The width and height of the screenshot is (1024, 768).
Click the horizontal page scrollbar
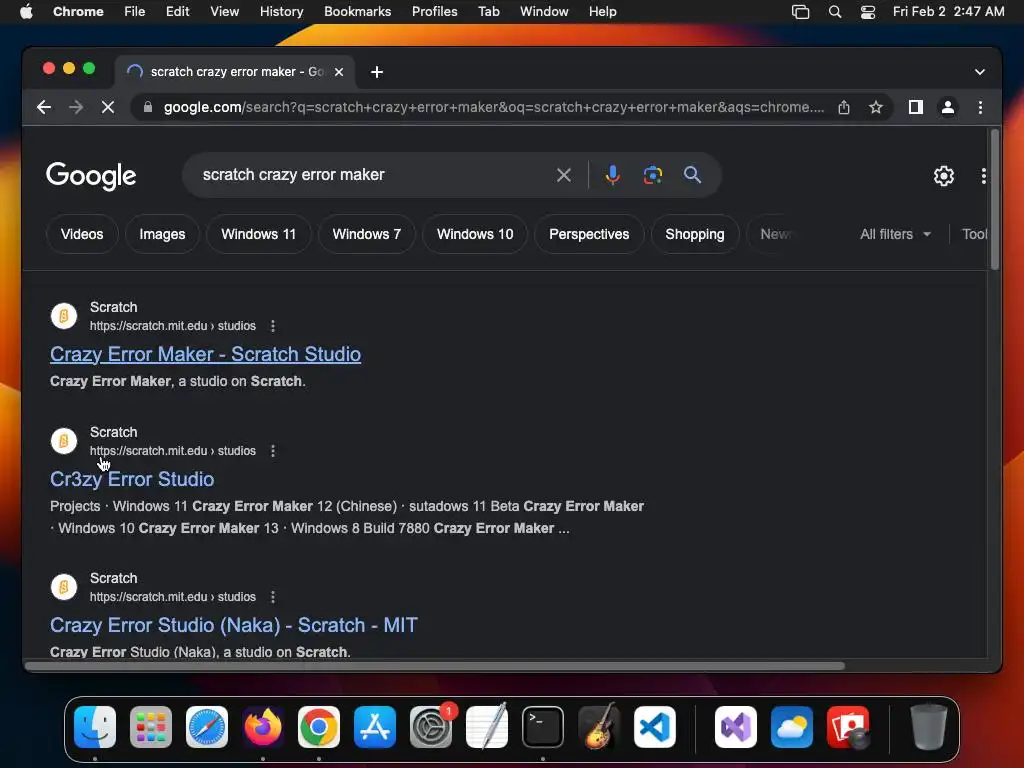435,666
